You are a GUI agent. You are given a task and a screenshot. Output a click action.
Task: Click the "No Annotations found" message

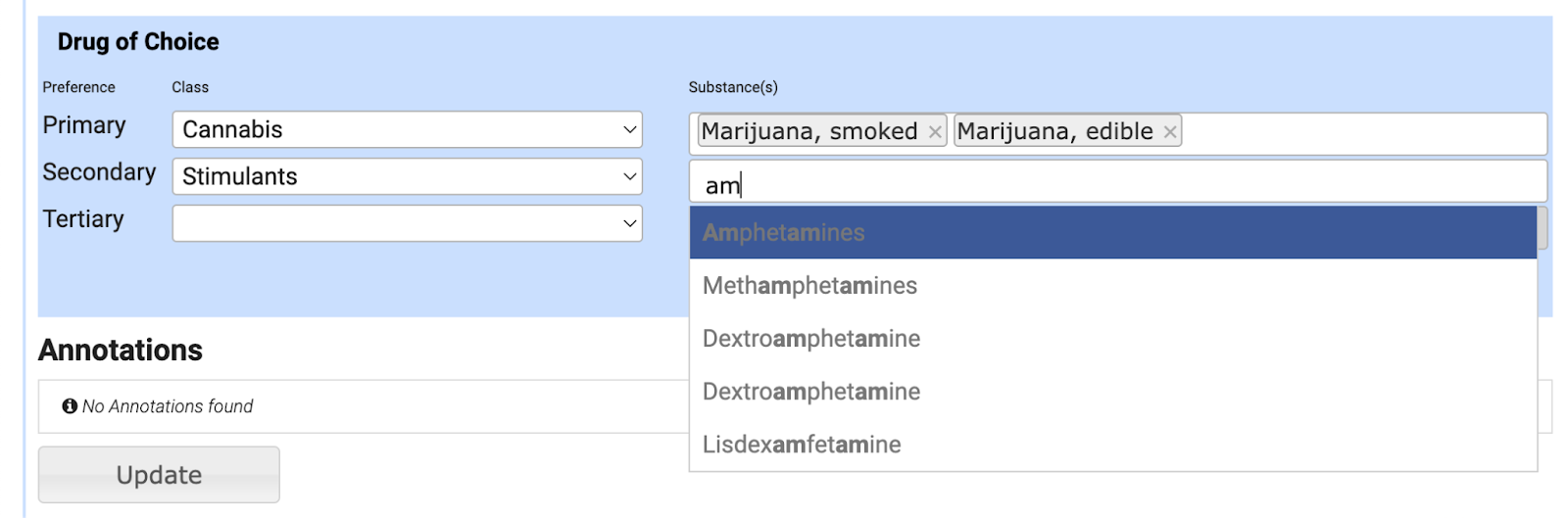(x=168, y=406)
